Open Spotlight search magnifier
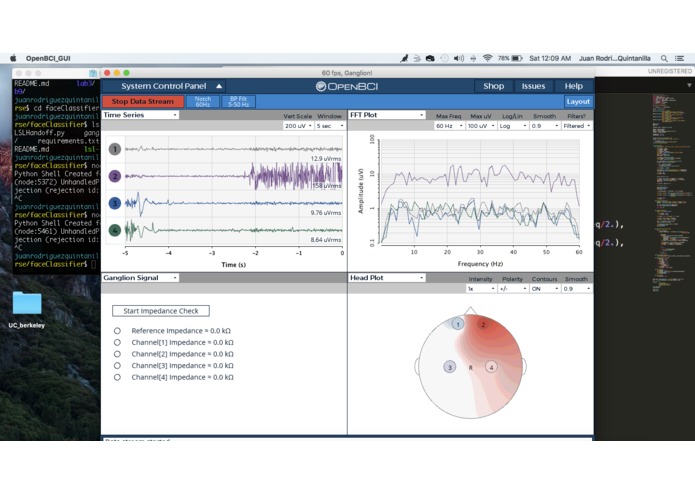The height and width of the screenshot is (494, 695). tap(664, 58)
